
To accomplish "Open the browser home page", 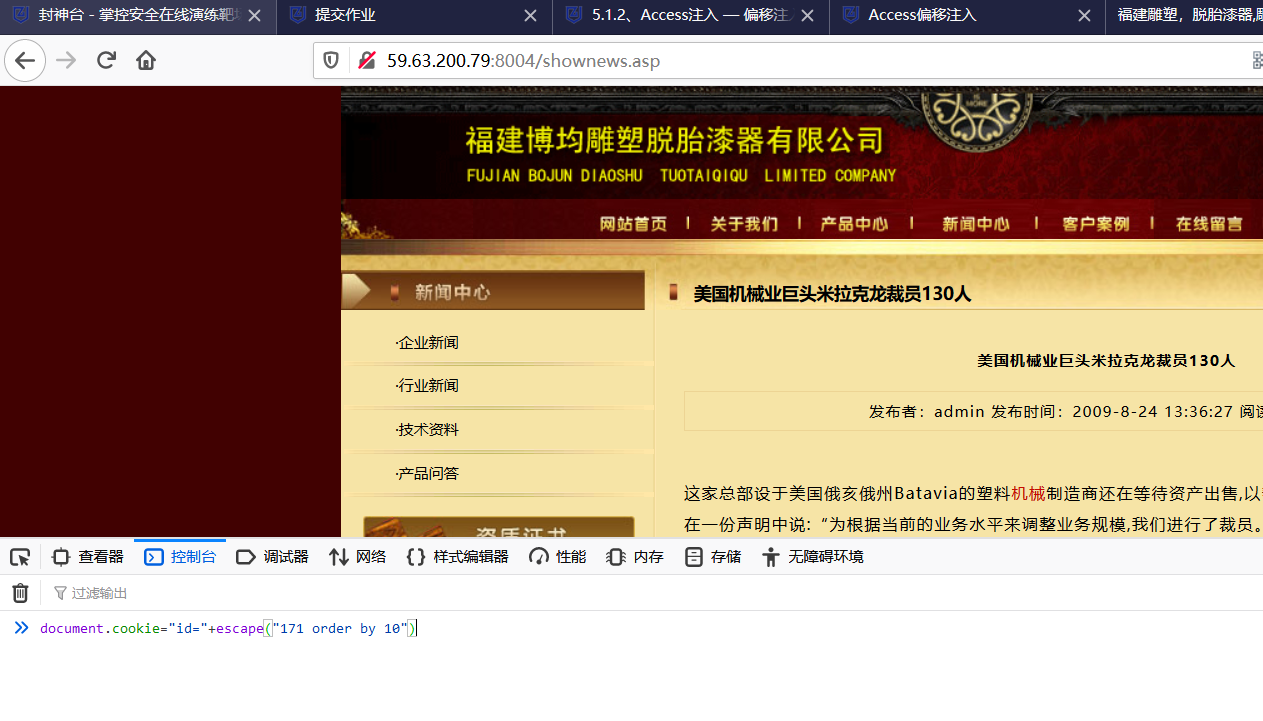I will point(146,61).
